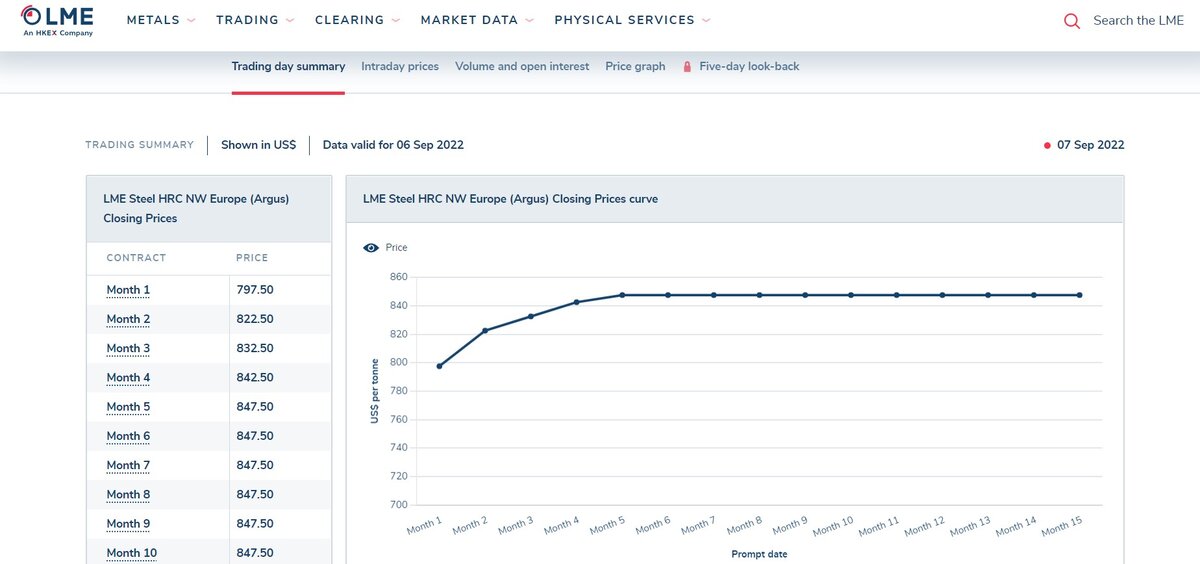The image size is (1200, 564).
Task: Click the CONTRACT column header
Action: pyautogui.click(x=136, y=258)
